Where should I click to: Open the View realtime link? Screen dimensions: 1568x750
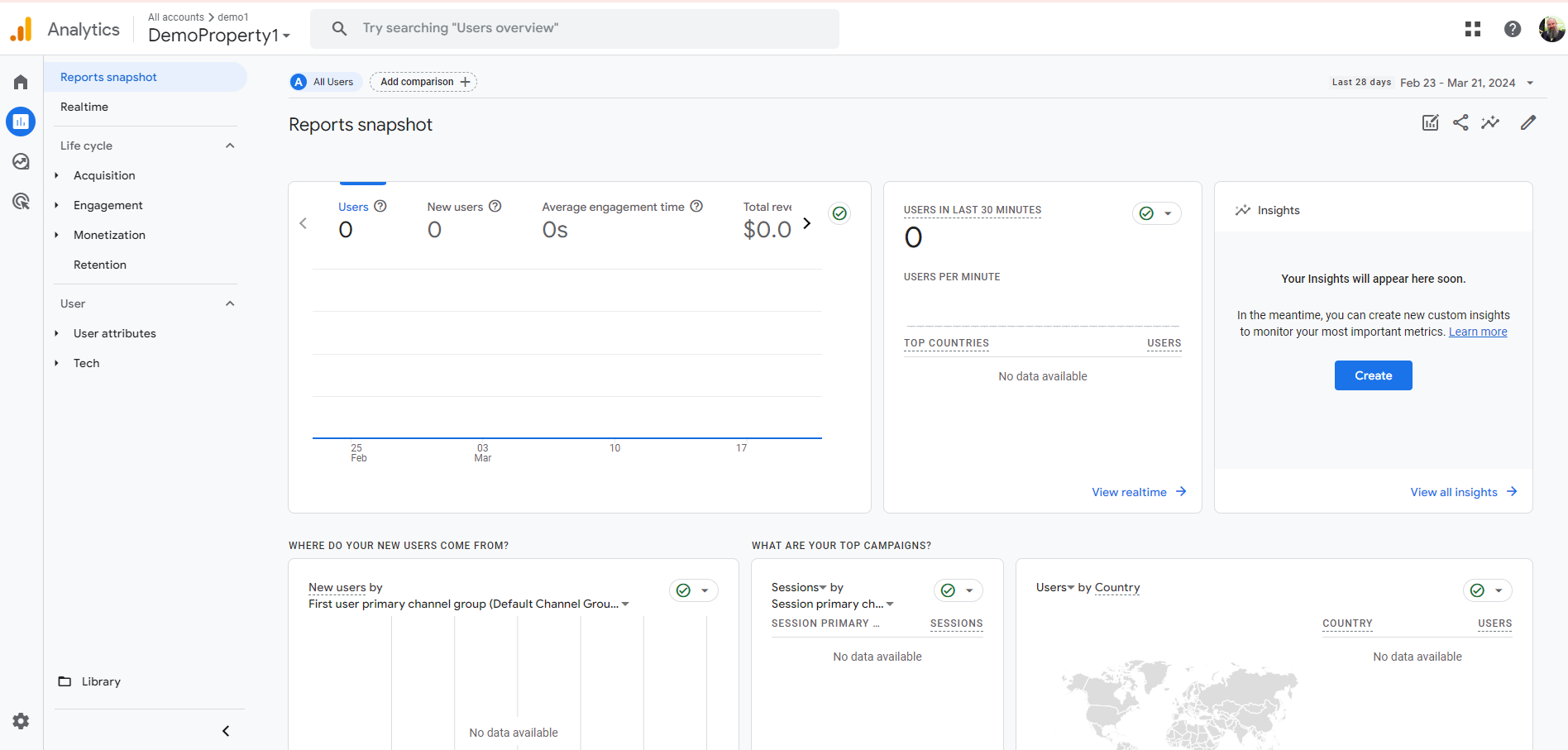(x=1138, y=492)
